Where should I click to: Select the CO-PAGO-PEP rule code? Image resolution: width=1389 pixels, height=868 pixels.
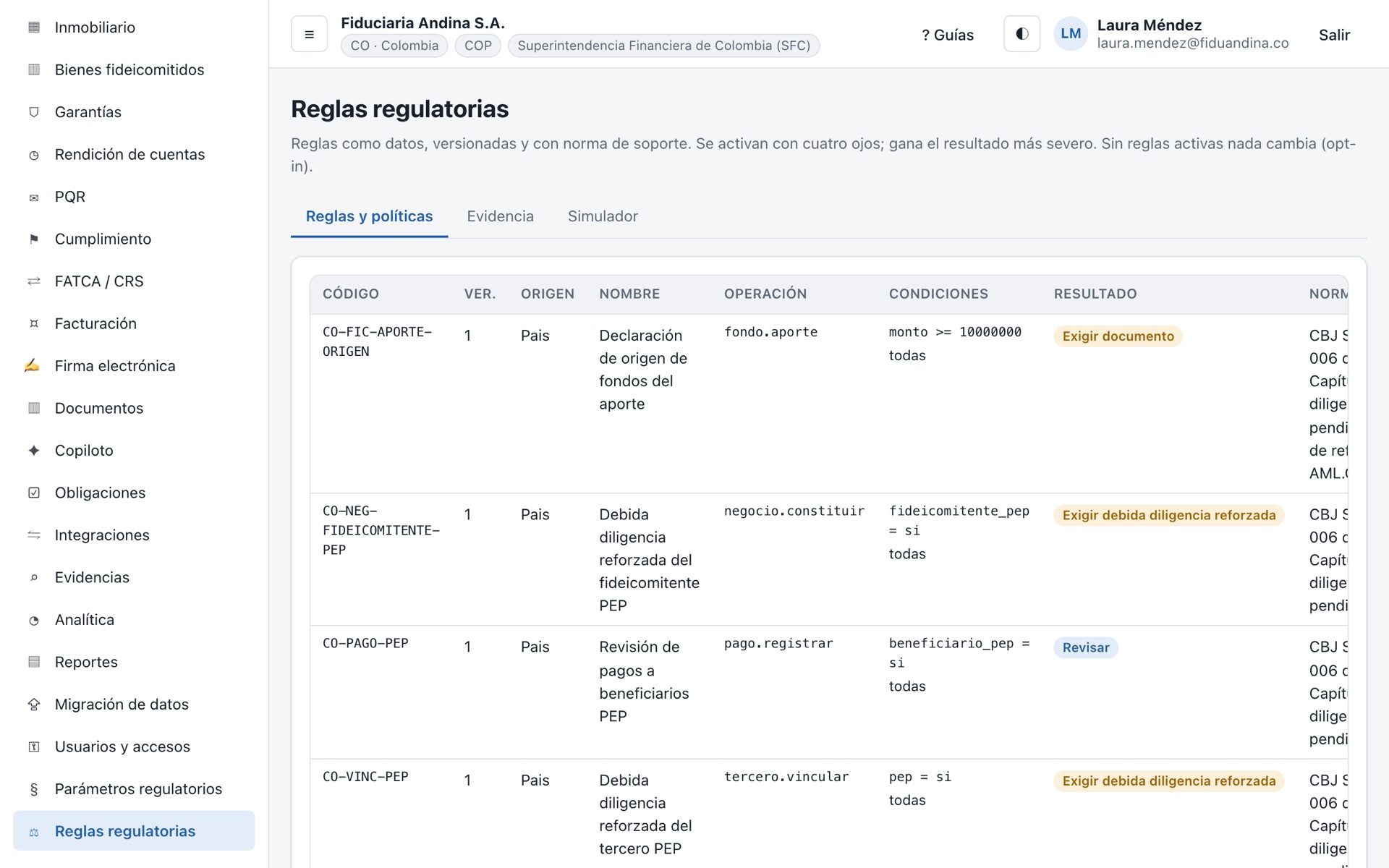365,643
